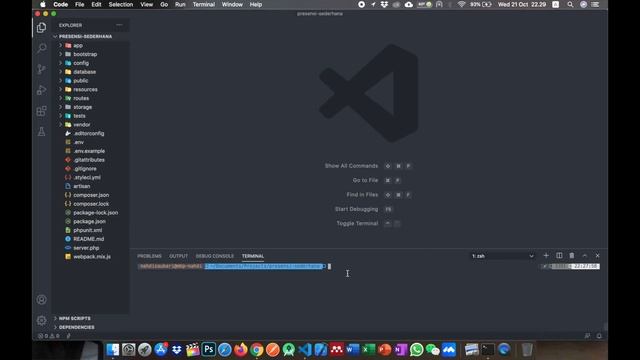The width and height of the screenshot is (640, 360).
Task: Expand the config folder
Action: pos(81,63)
